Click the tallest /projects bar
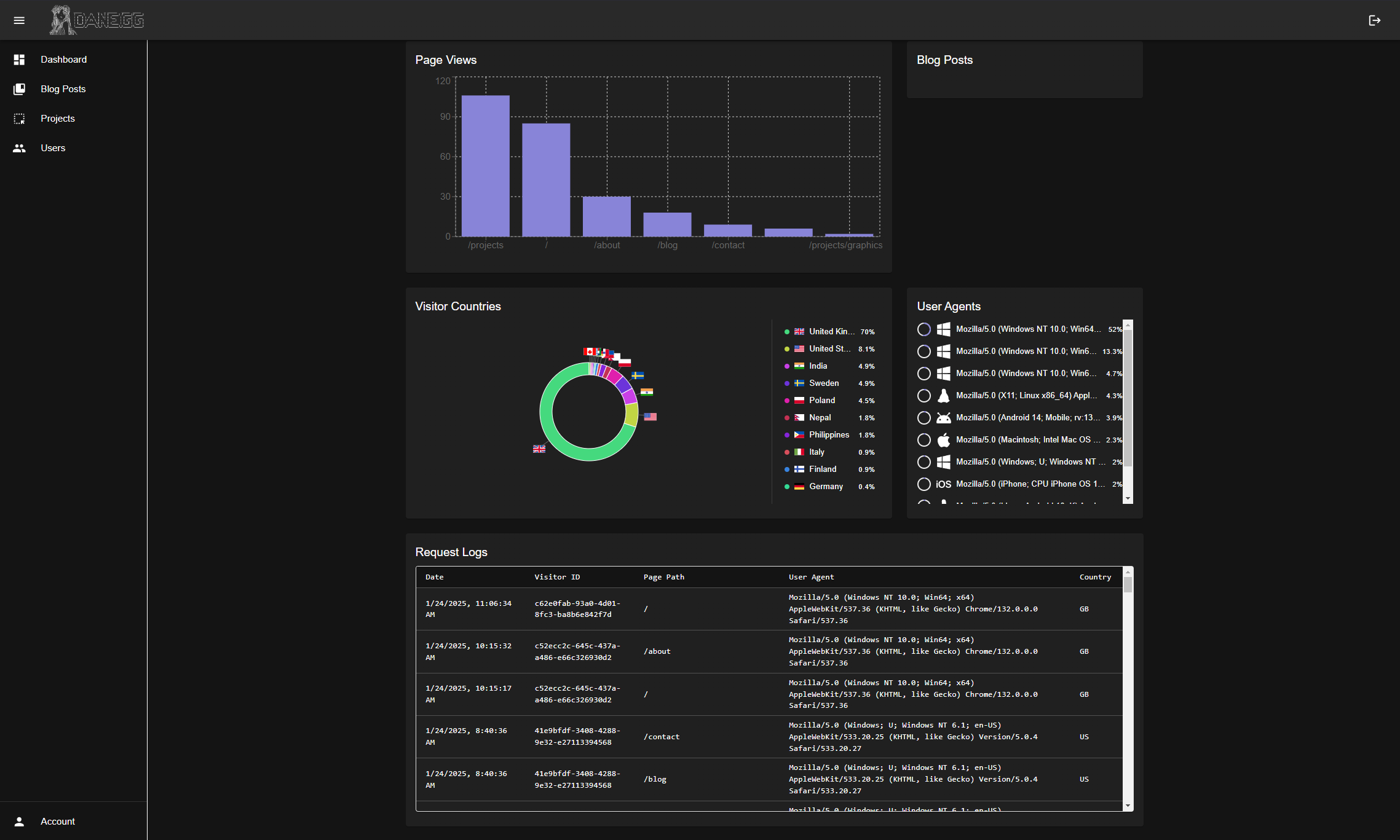The width and height of the screenshot is (1400, 840). point(485,166)
